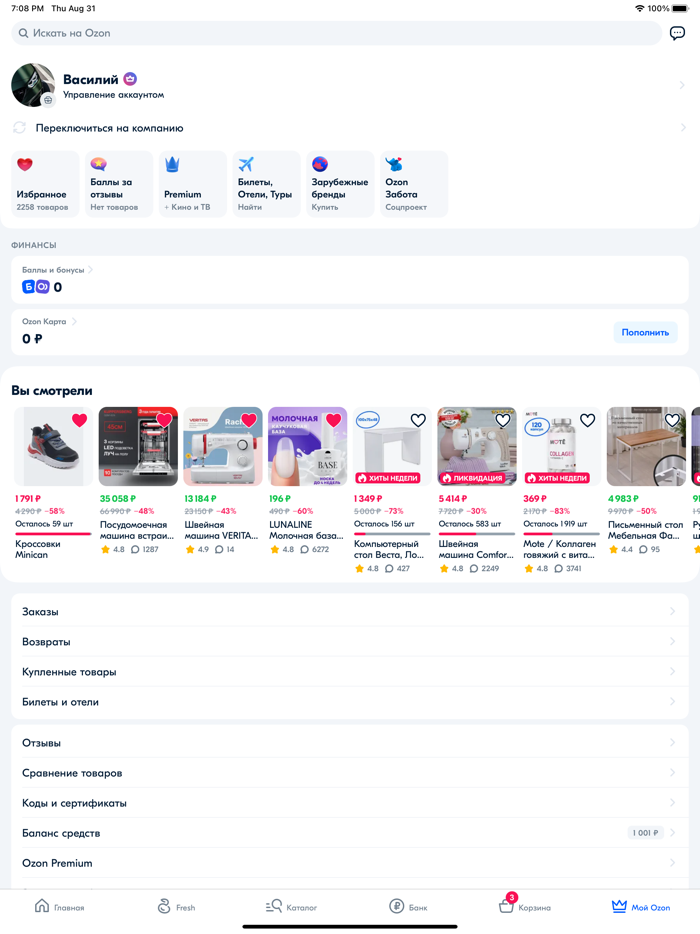700x934 pixels.
Task: Unfavorite the Посудомоечная машина heart
Action: coord(164,420)
